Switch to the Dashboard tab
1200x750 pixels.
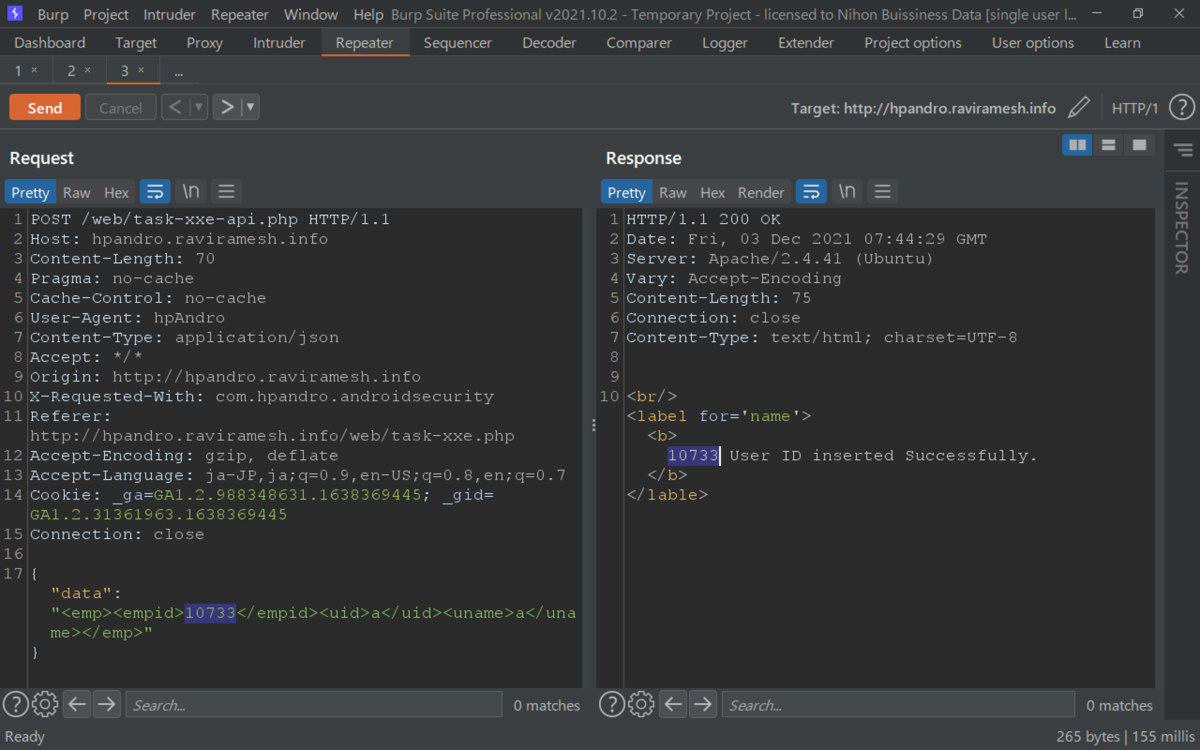tap(50, 43)
